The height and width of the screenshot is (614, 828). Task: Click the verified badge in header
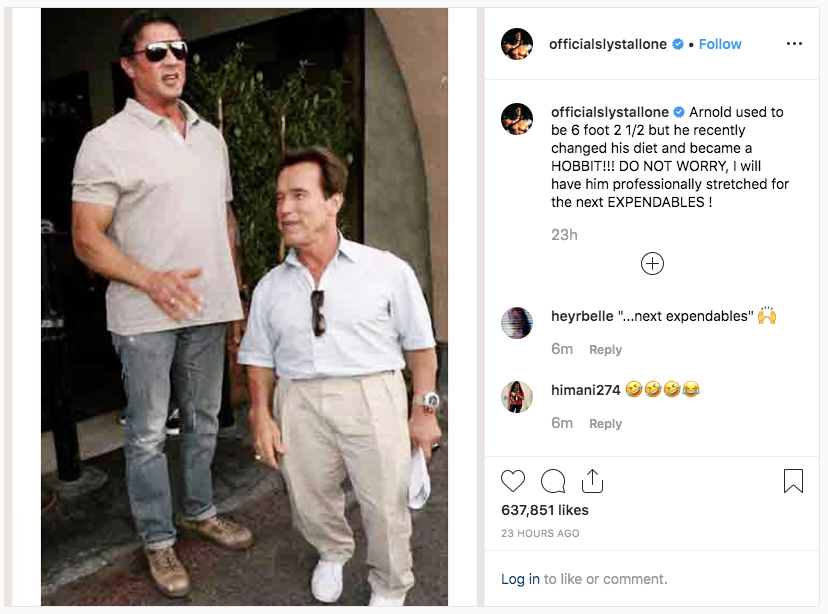(x=678, y=44)
